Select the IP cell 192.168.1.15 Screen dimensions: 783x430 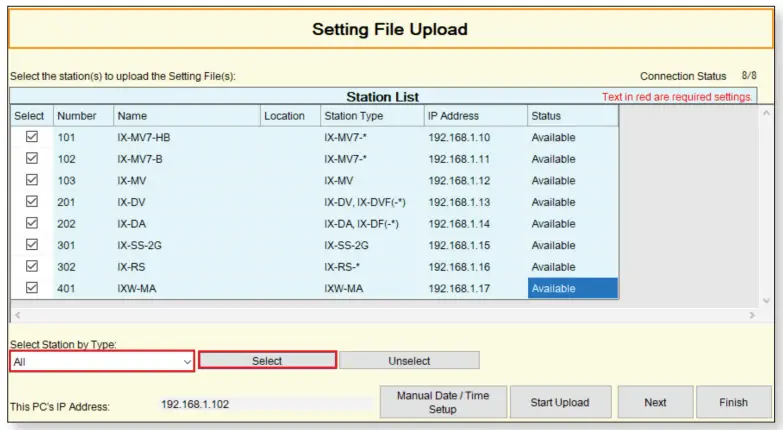475,245
